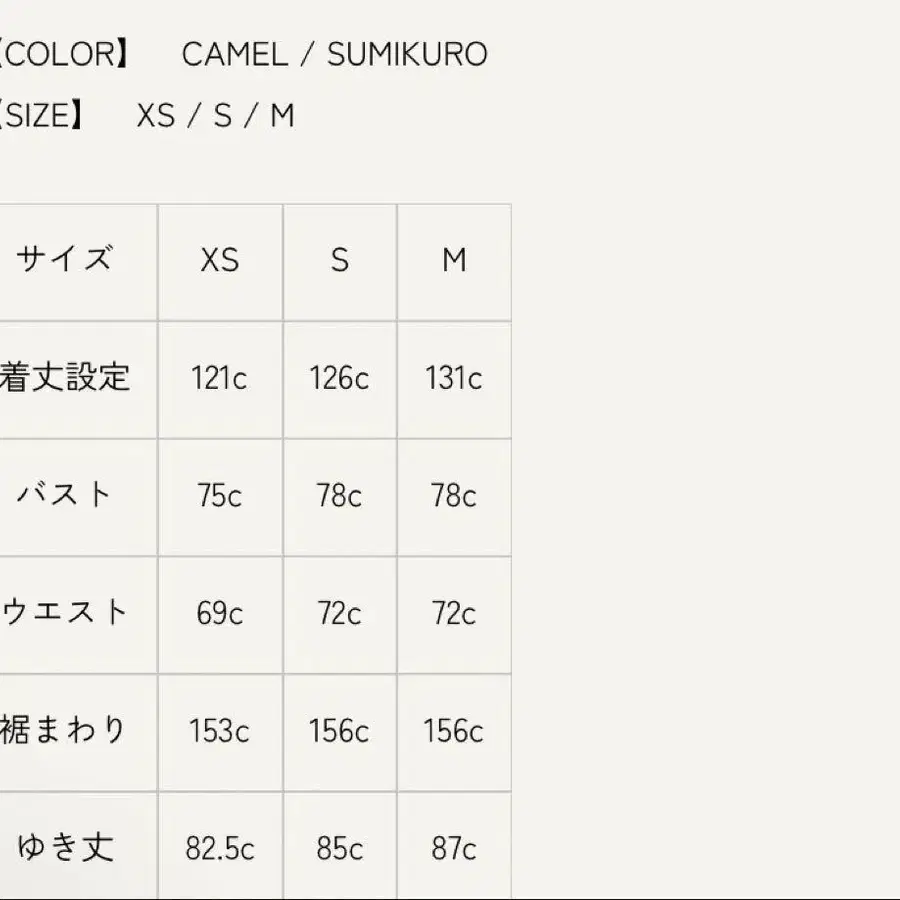Click the 69c waist cell
The image size is (900, 900).
(x=219, y=613)
